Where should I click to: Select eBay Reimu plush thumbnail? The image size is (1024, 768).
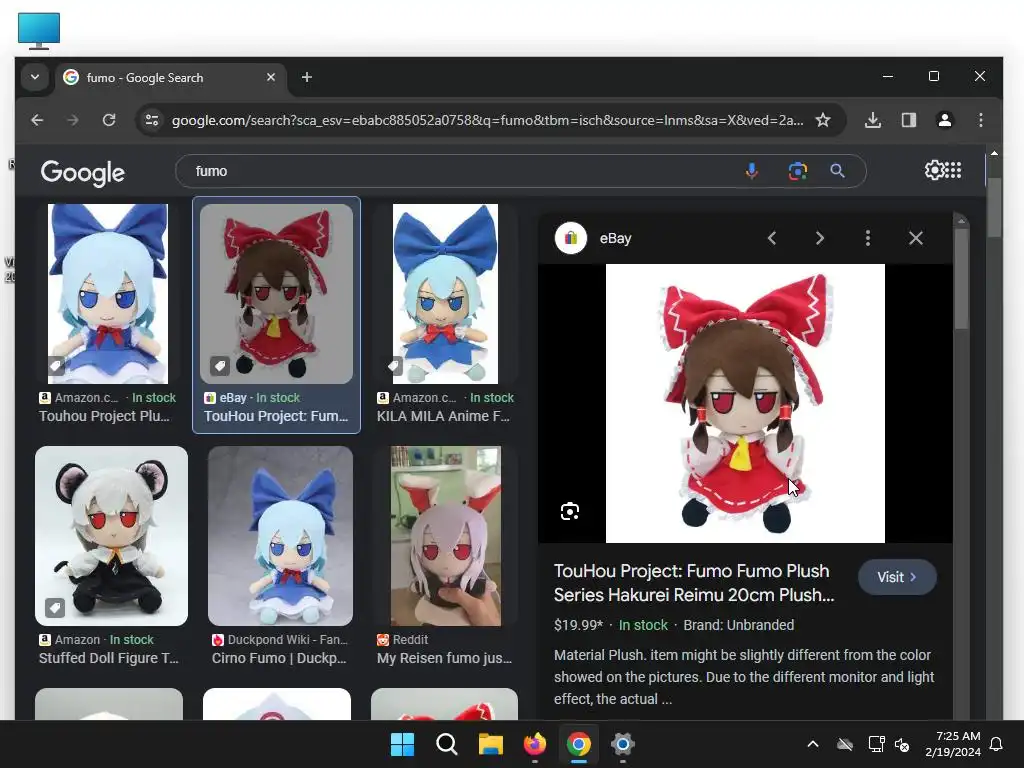click(276, 294)
